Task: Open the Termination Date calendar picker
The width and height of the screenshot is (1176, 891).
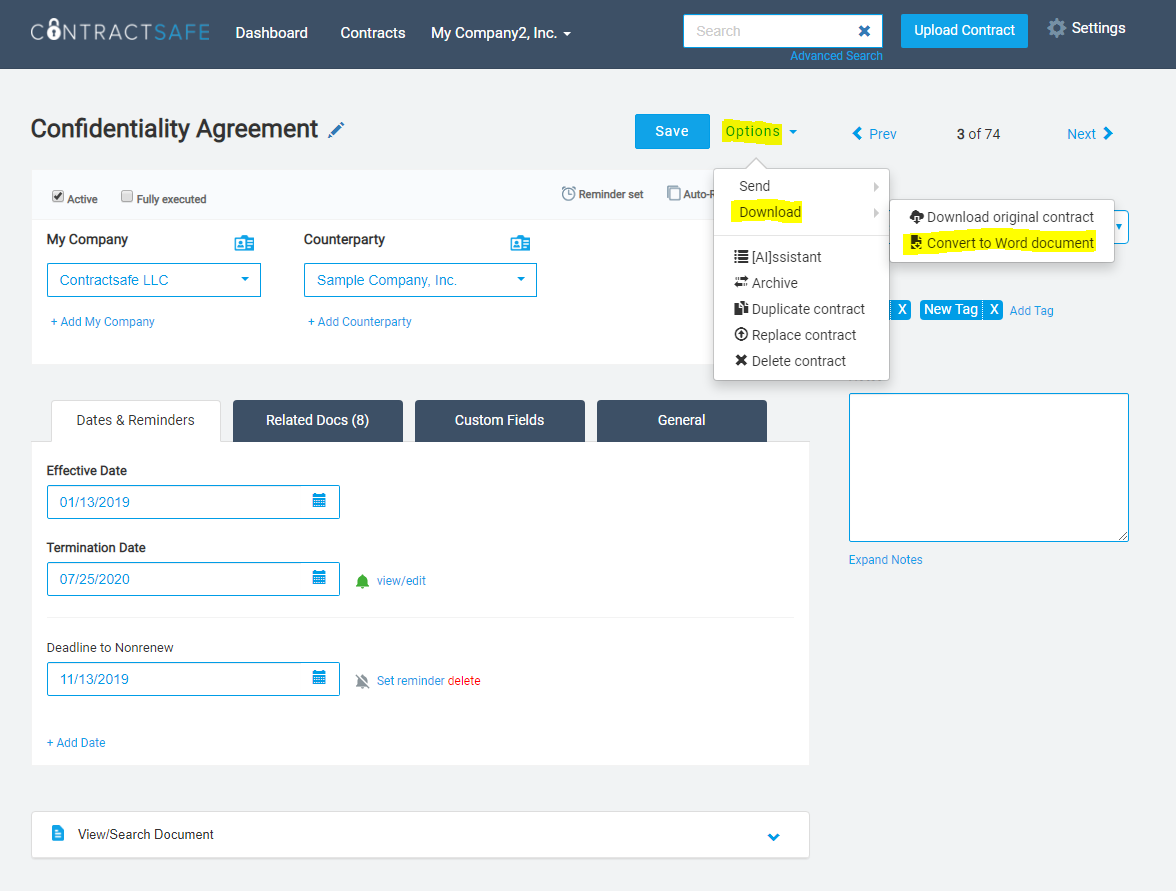Action: 319,578
